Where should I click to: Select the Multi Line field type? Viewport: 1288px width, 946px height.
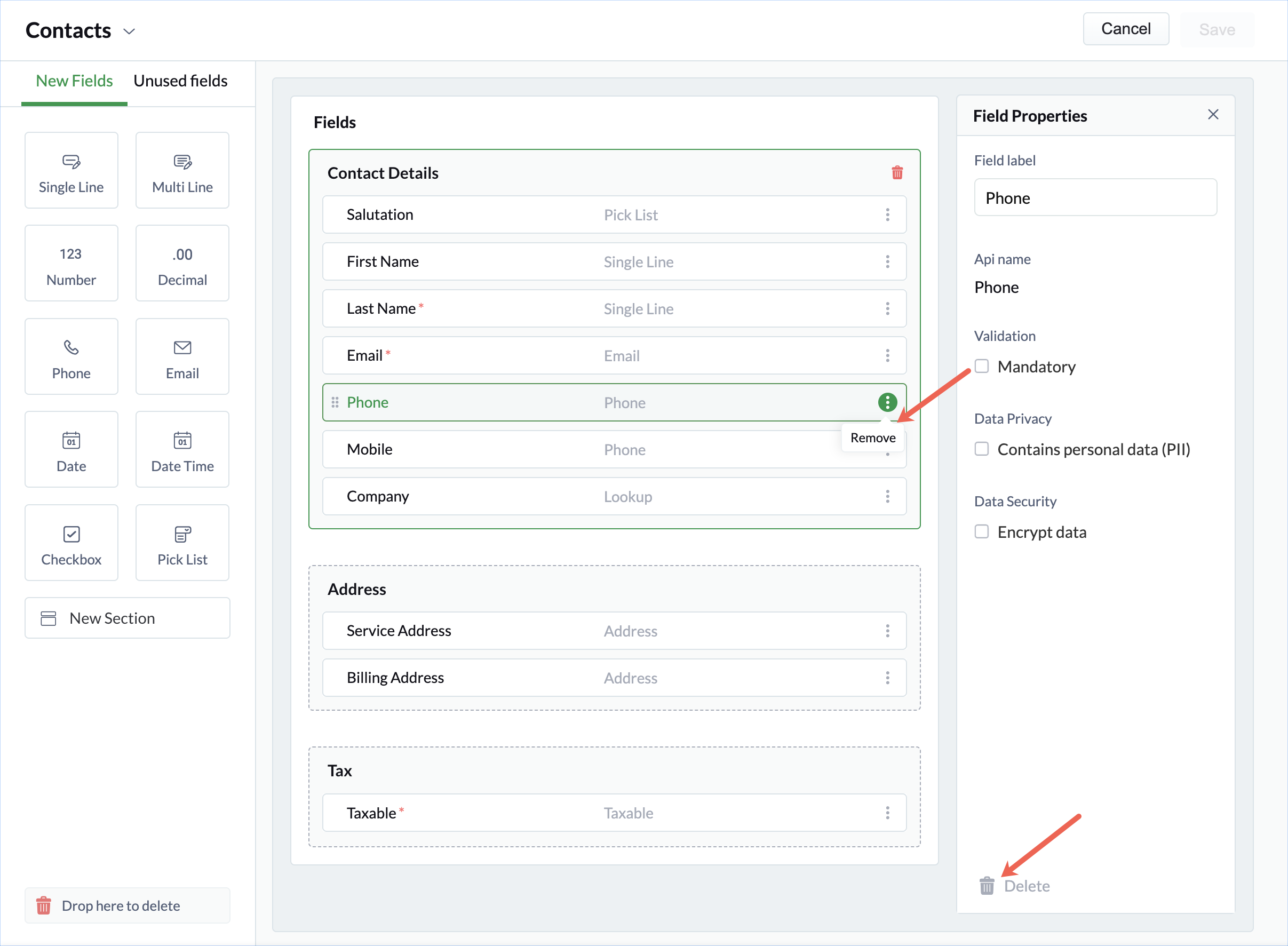click(x=182, y=171)
